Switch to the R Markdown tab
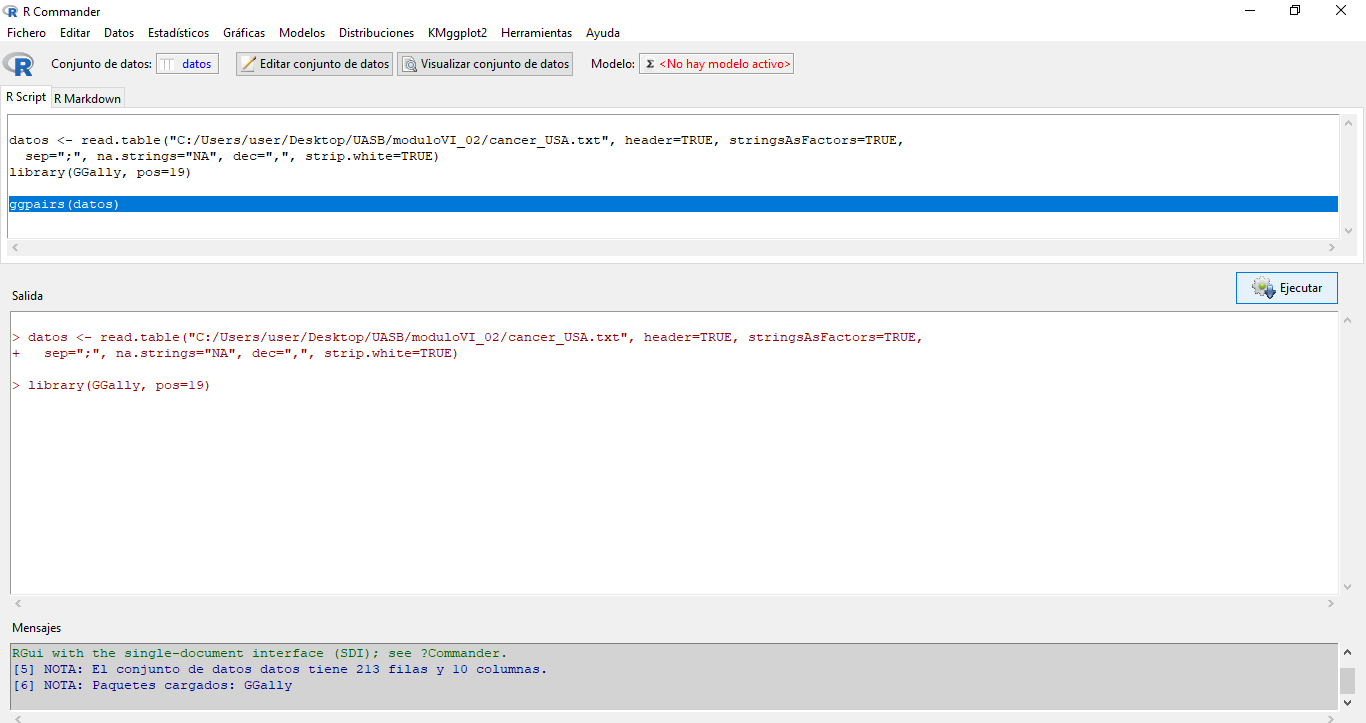The image size is (1366, 723). pyautogui.click(x=87, y=98)
